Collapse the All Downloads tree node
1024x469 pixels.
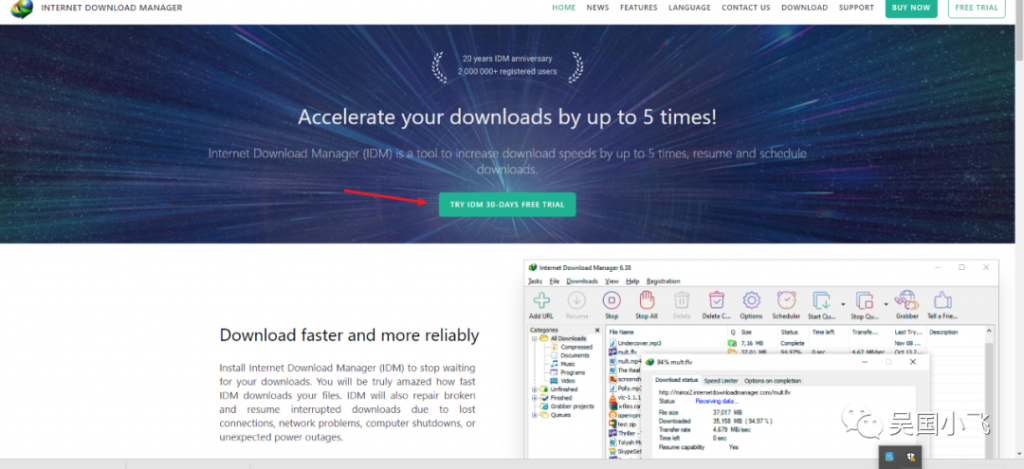coord(535,338)
